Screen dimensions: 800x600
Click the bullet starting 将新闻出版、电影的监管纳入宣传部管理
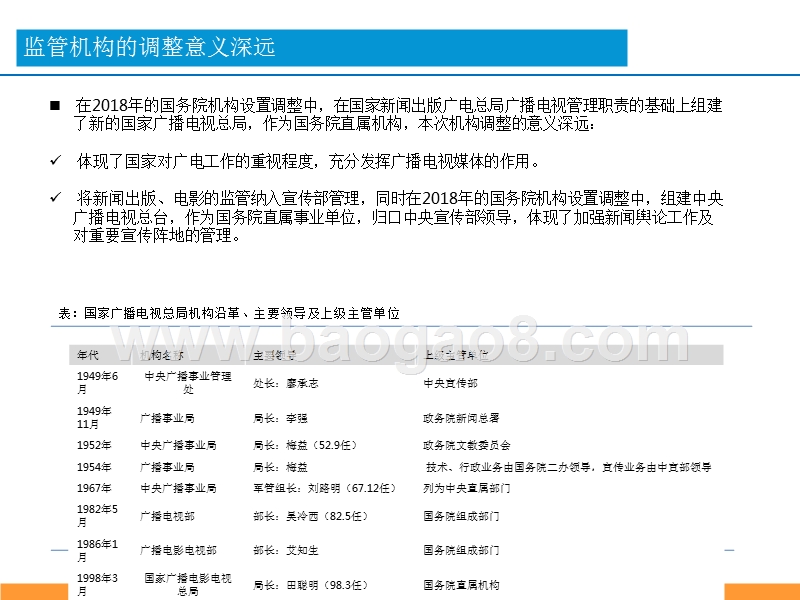[398, 216]
